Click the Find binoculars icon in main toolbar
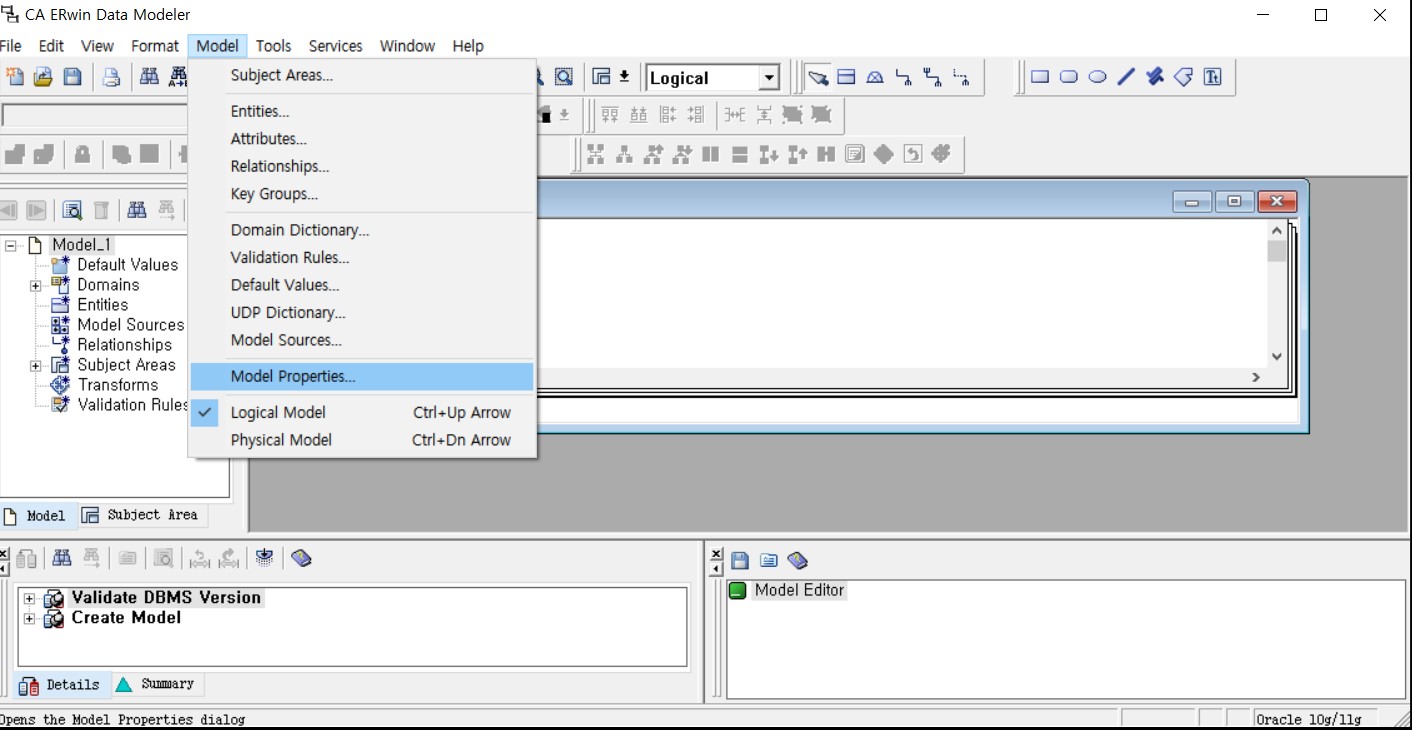This screenshot has width=1412, height=730. [x=149, y=77]
